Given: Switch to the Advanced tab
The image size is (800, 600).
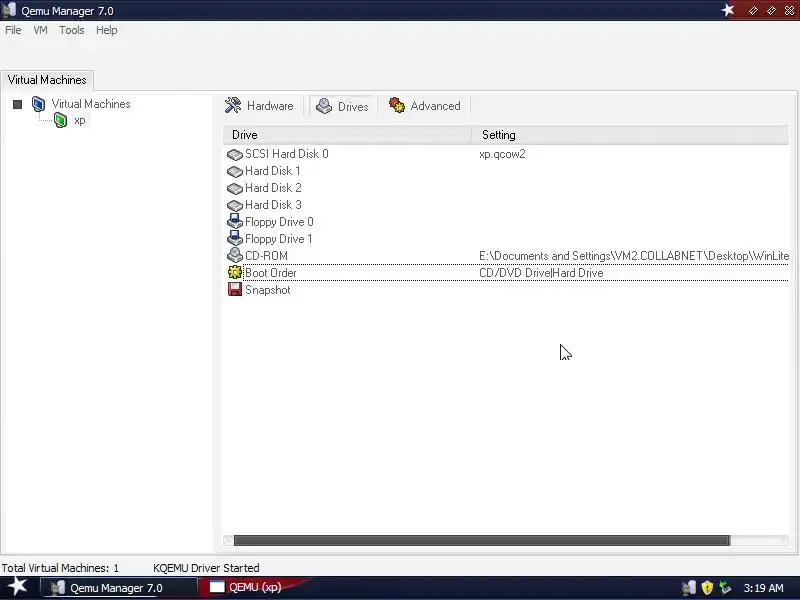Looking at the screenshot, I should [425, 106].
